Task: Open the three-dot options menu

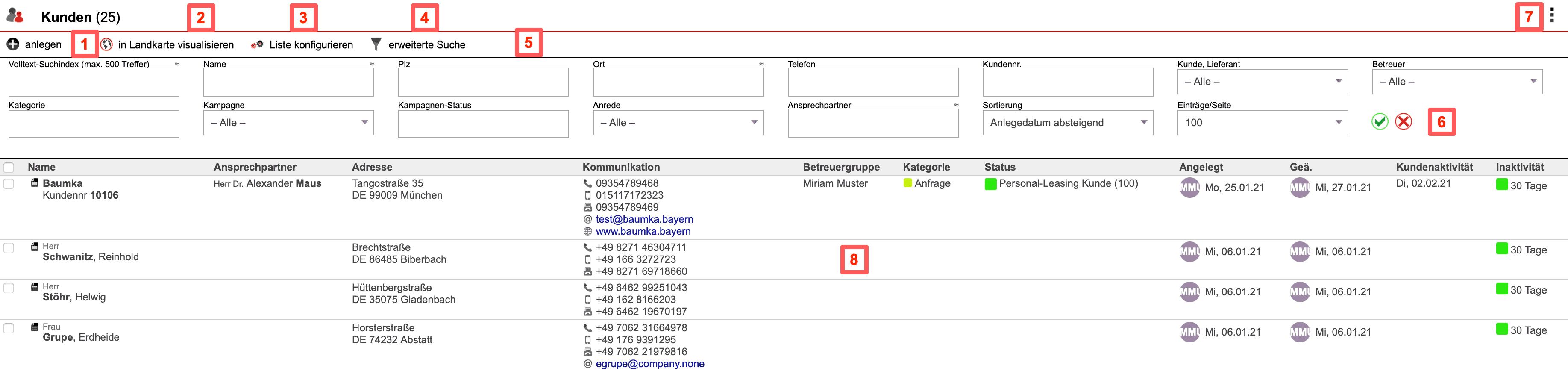Action: [x=1552, y=16]
